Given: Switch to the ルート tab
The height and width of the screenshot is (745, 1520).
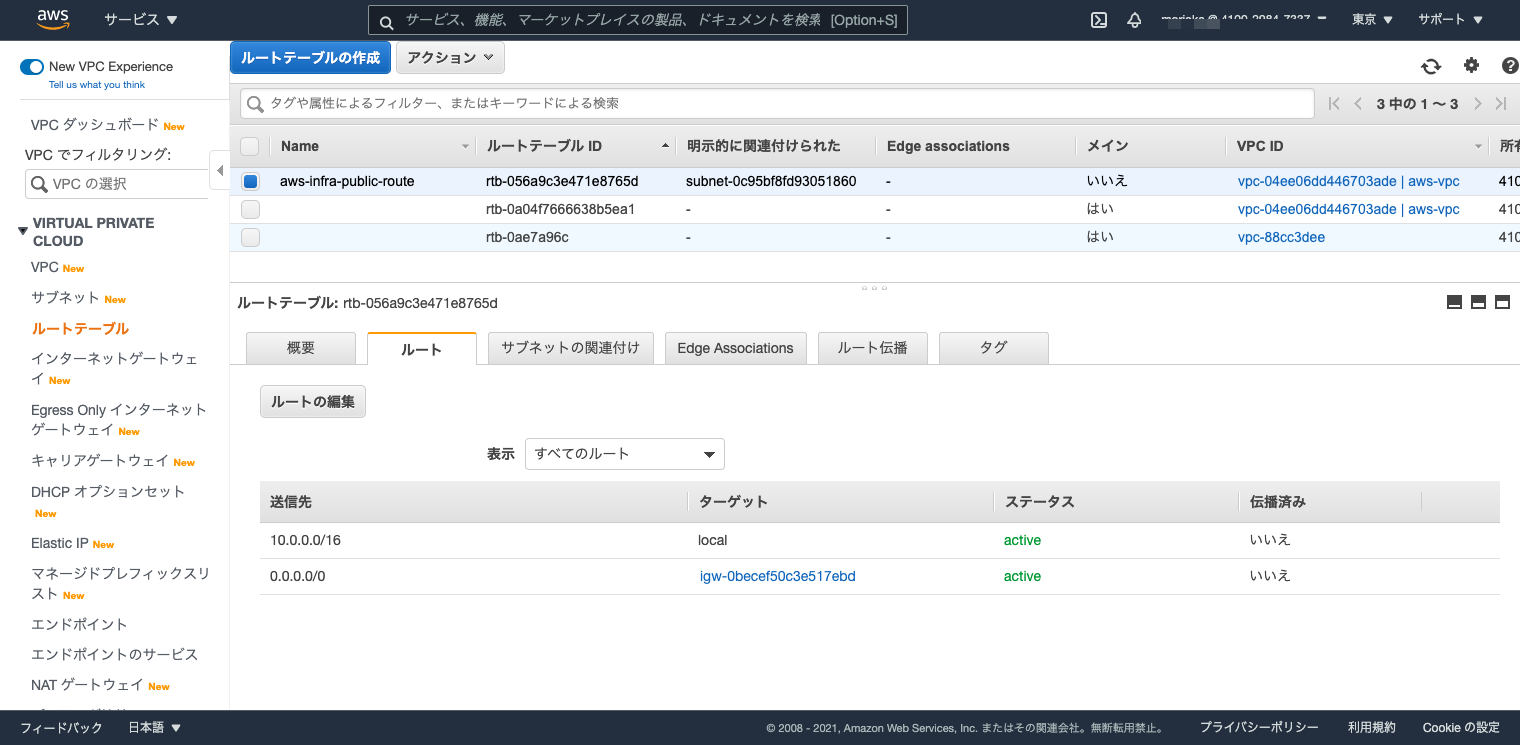Looking at the screenshot, I should 422,349.
